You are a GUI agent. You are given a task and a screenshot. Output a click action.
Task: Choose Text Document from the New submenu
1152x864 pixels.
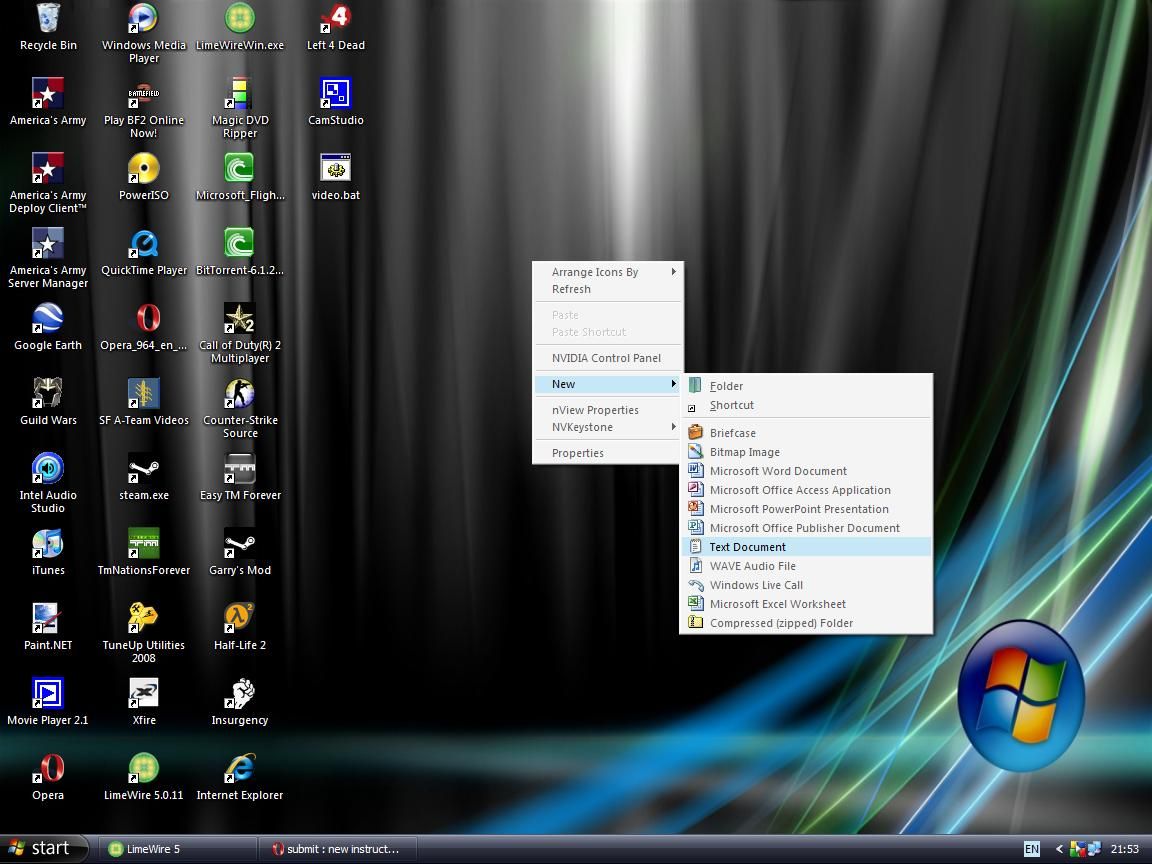747,547
